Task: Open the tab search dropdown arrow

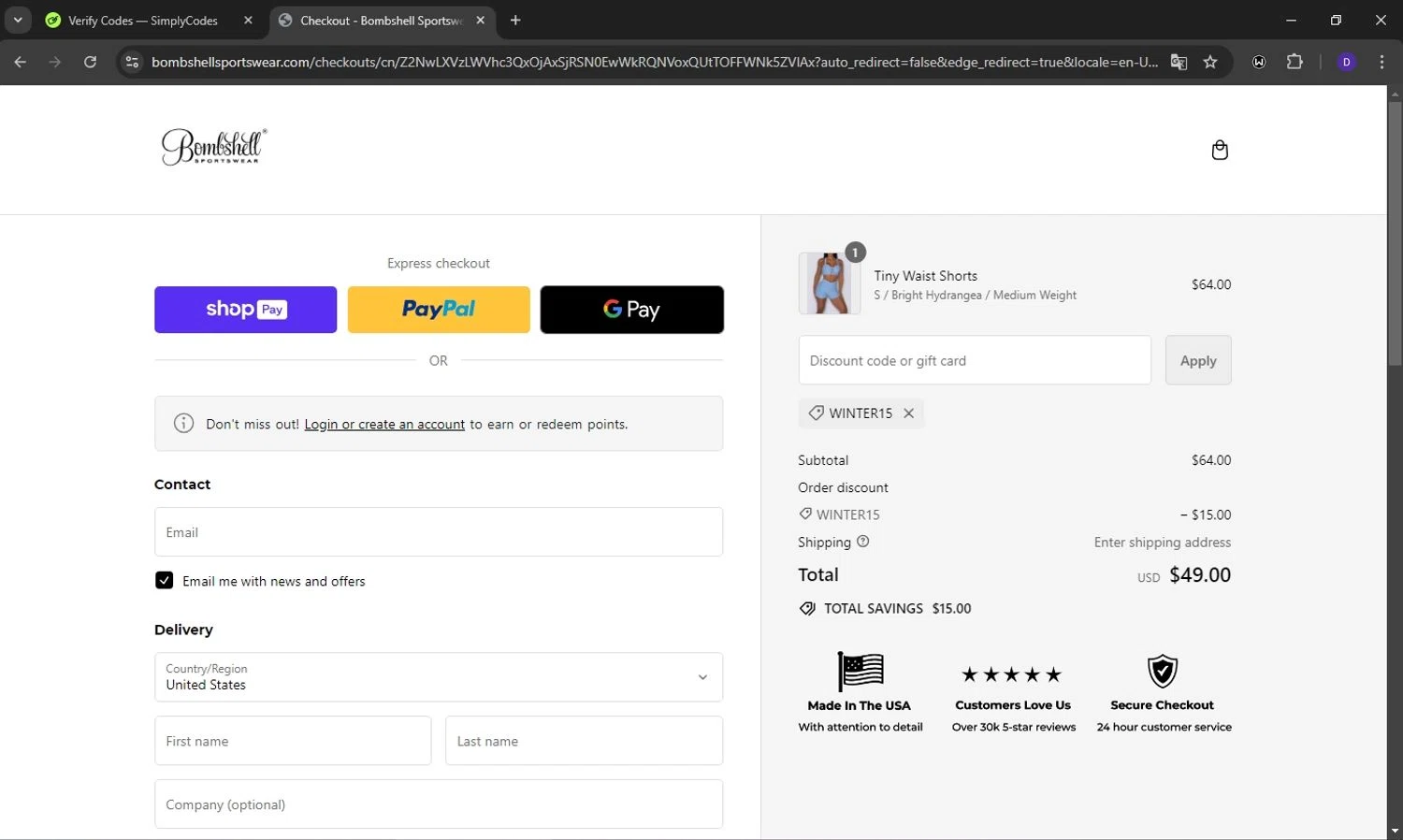Action: tap(18, 21)
